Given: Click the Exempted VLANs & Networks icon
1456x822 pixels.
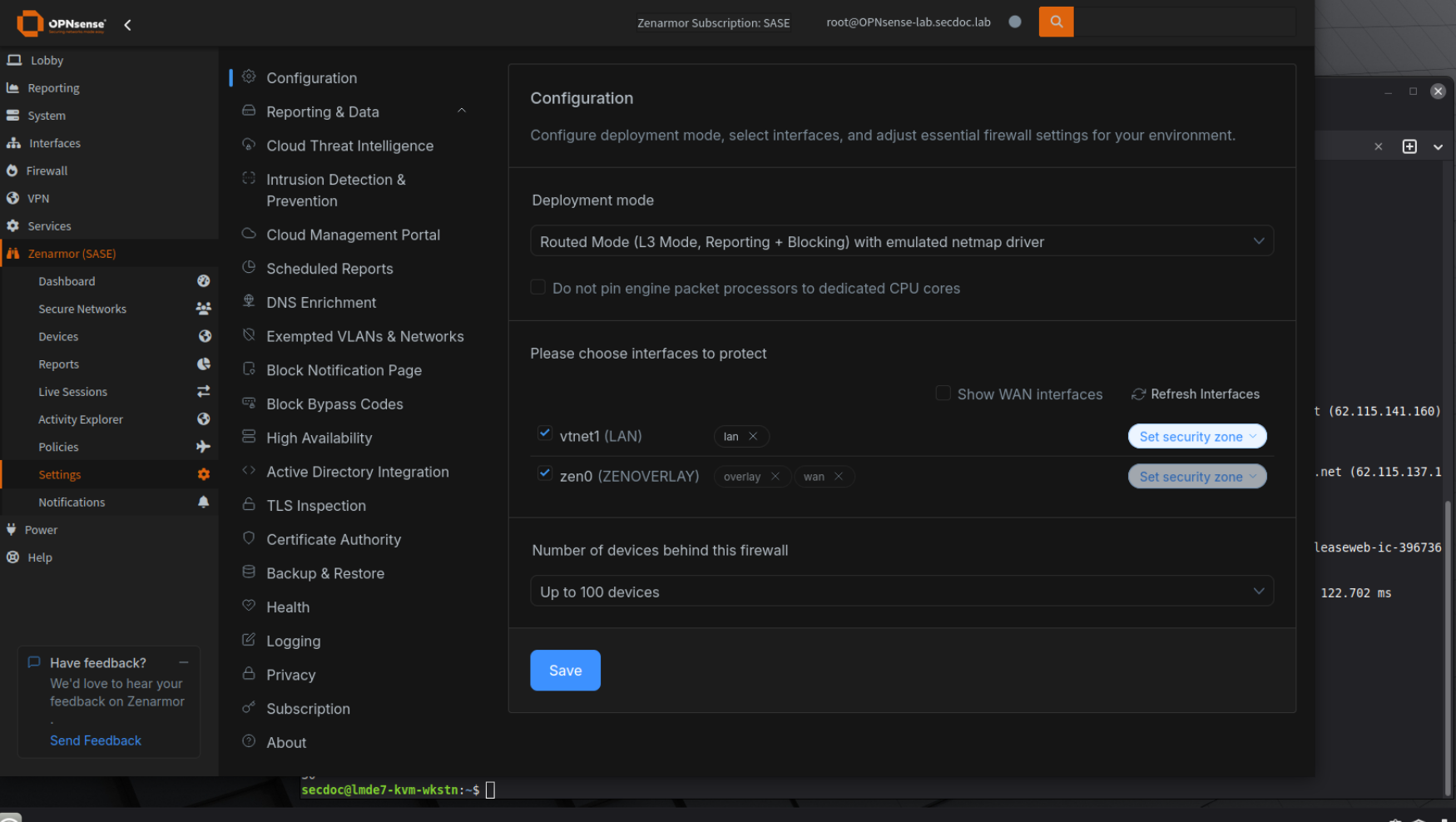Looking at the screenshot, I should [249, 334].
